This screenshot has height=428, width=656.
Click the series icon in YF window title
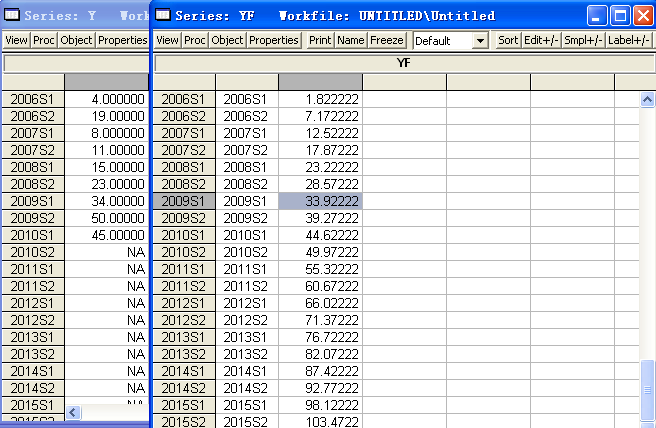click(163, 15)
